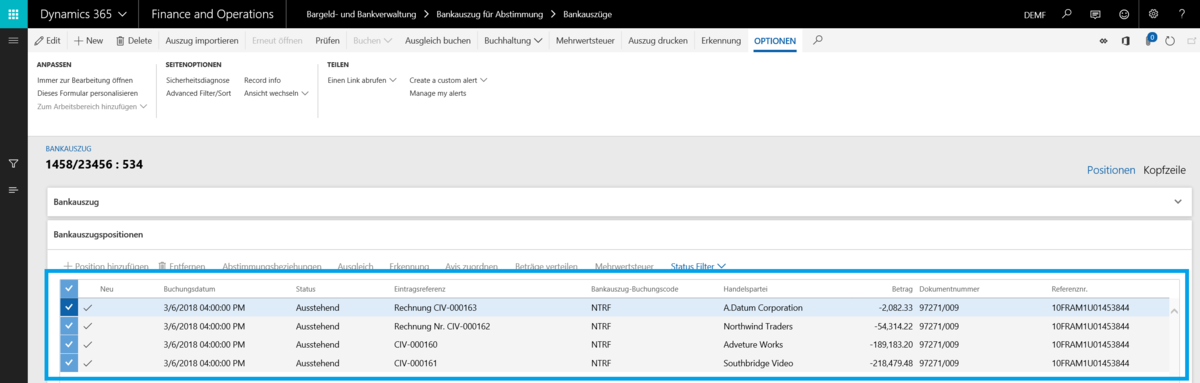Click the smiley feedback icon
Image resolution: width=1200 pixels, height=383 pixels.
pyautogui.click(x=1124, y=14)
